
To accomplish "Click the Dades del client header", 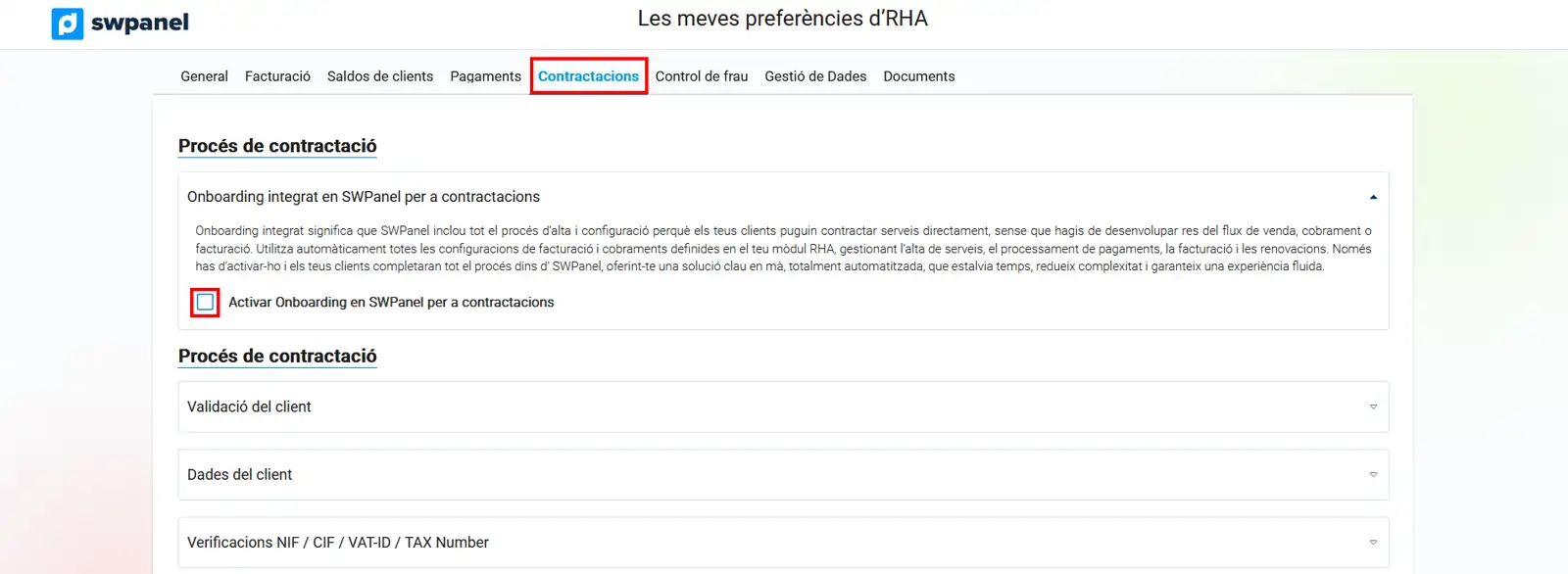I will click(x=240, y=475).
